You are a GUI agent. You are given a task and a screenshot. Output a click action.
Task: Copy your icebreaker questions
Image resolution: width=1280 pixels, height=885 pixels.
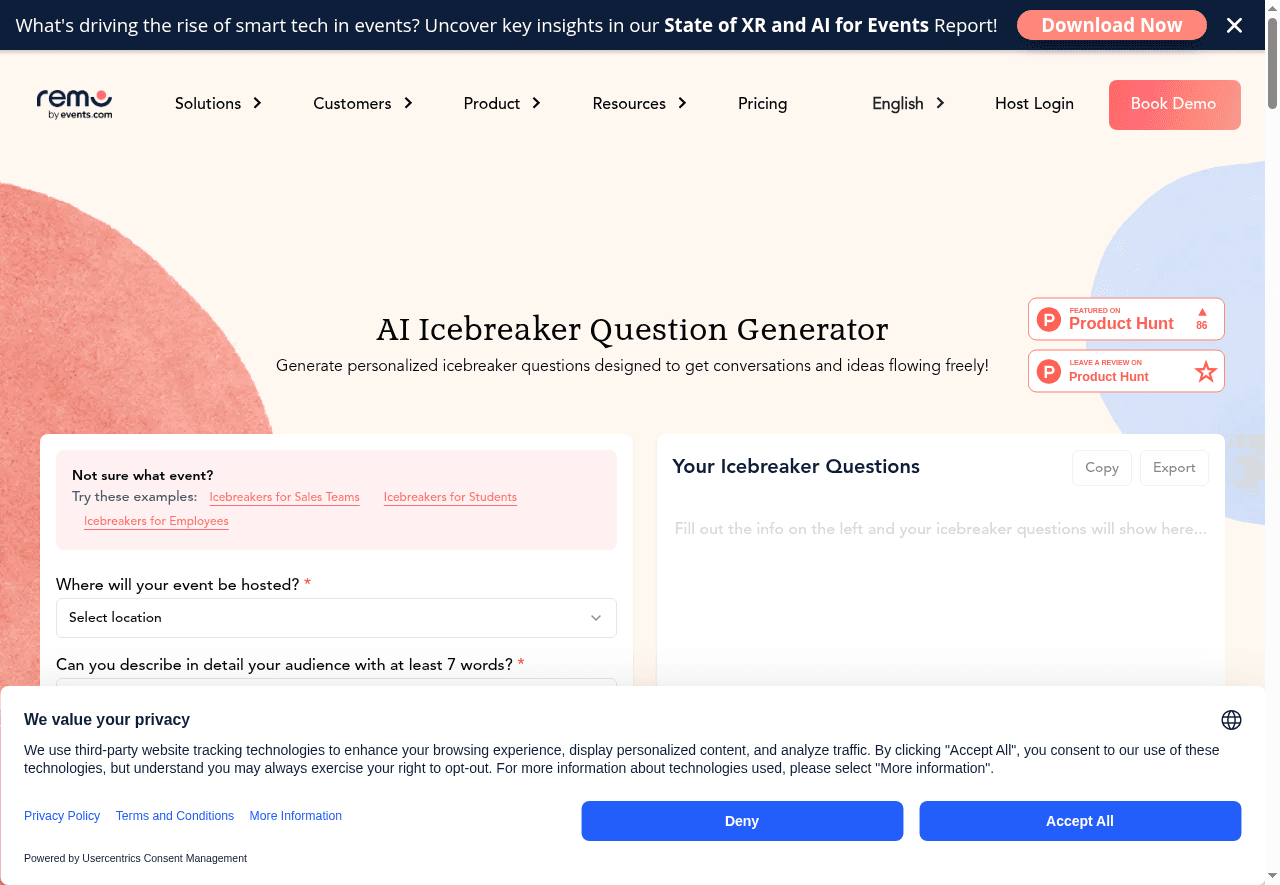(x=1101, y=467)
